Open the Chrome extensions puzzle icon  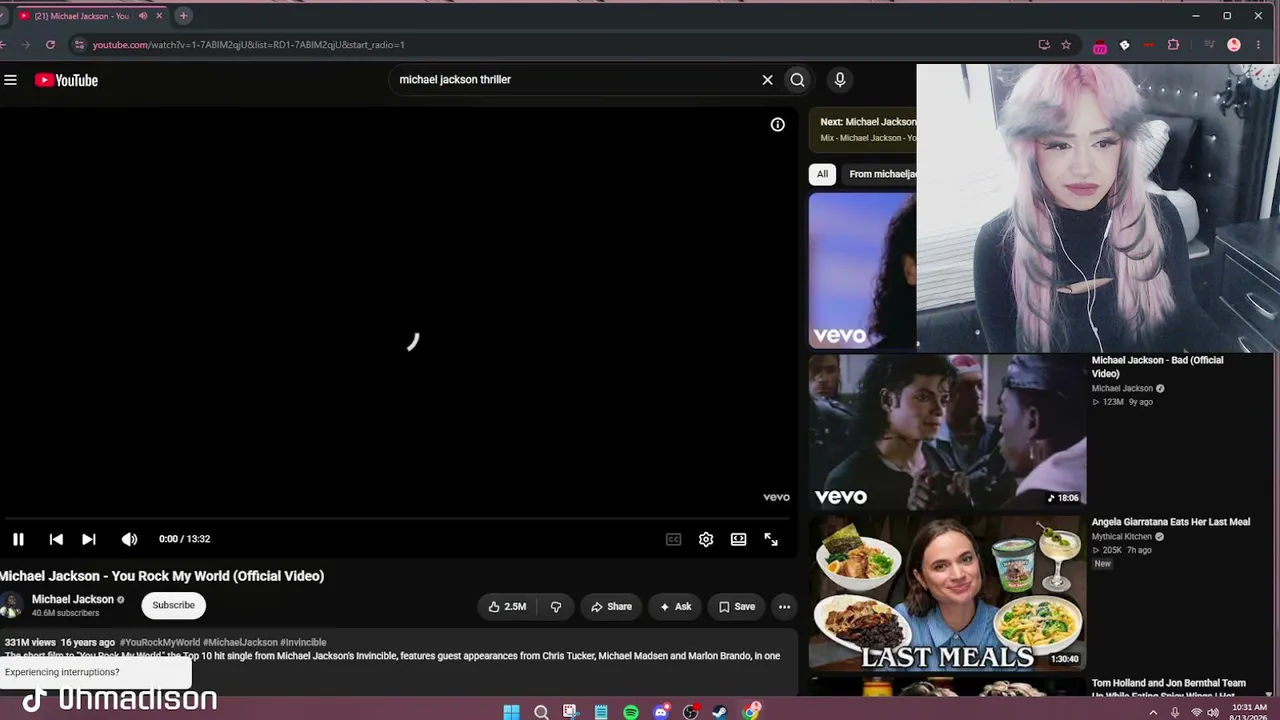[x=1174, y=45]
